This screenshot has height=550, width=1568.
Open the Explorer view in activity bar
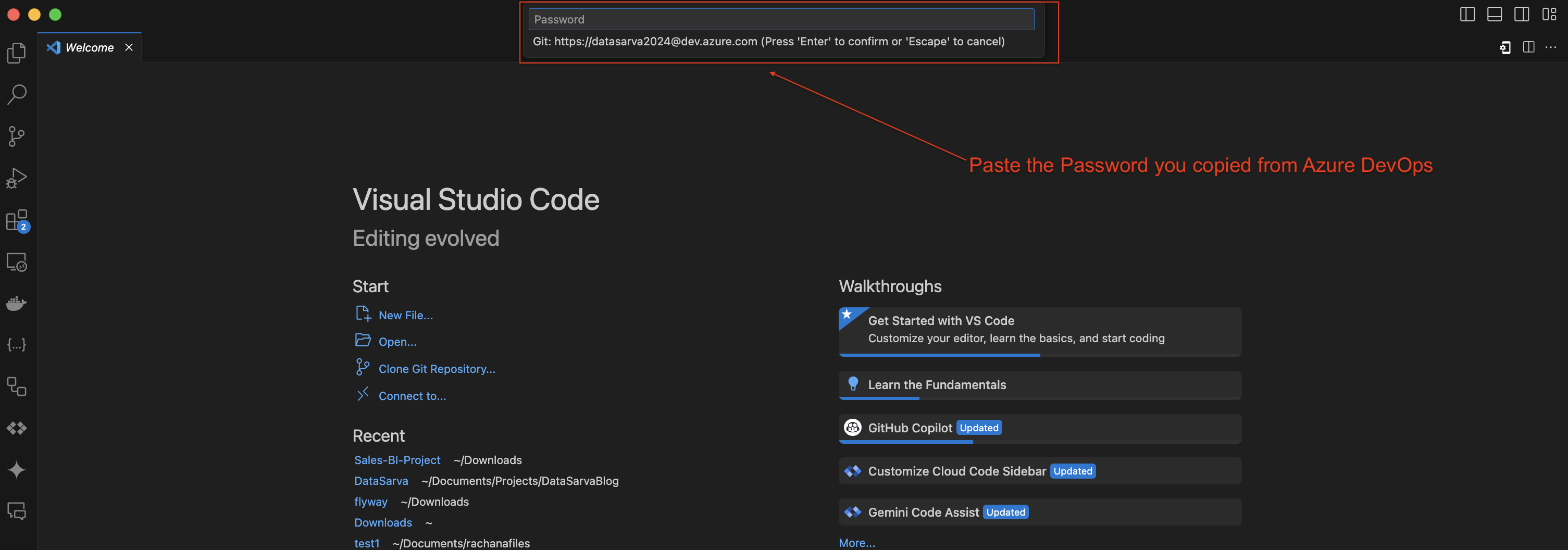click(17, 53)
